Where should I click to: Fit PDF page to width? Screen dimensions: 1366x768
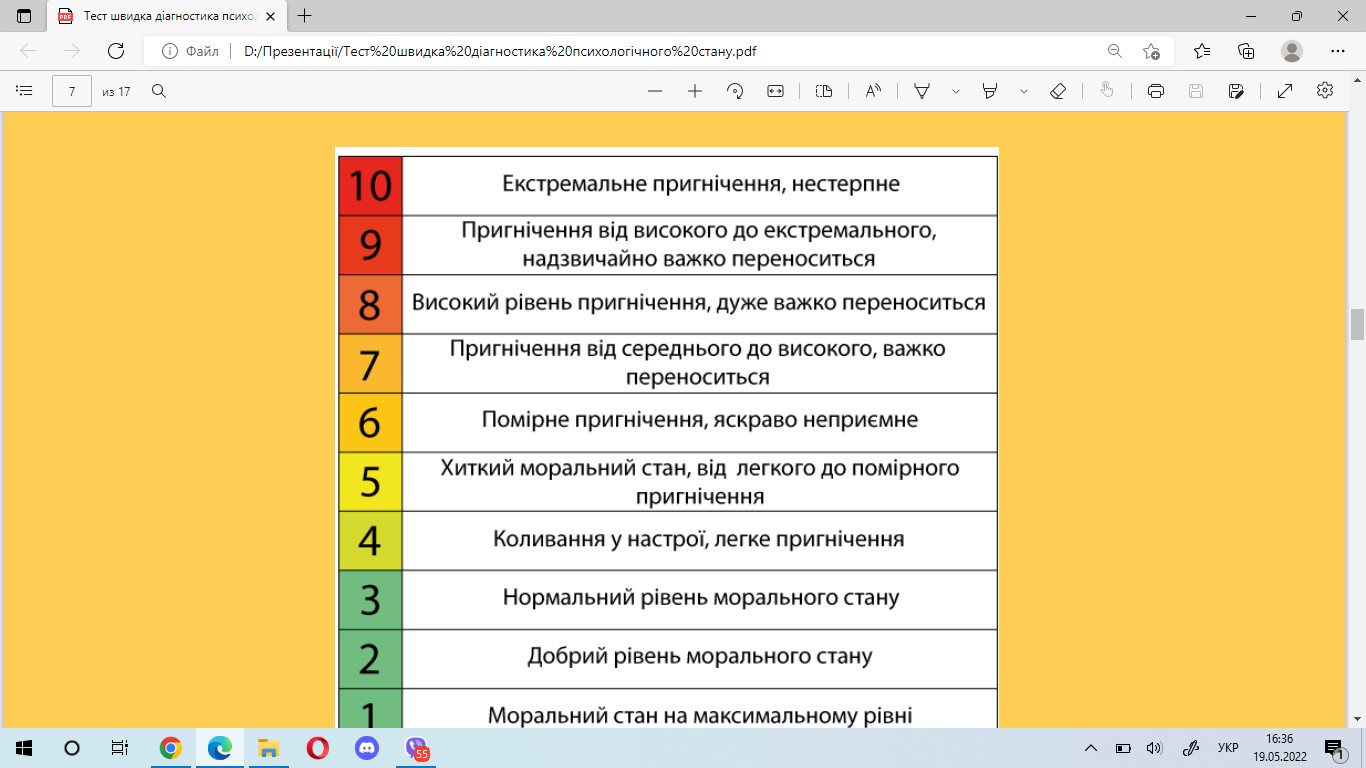[775, 91]
